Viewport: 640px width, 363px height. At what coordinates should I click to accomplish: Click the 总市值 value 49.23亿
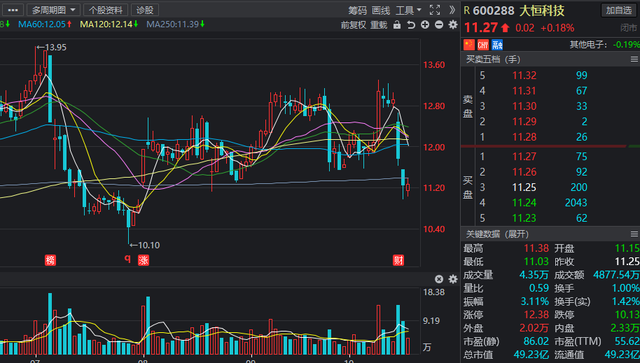coord(531,354)
